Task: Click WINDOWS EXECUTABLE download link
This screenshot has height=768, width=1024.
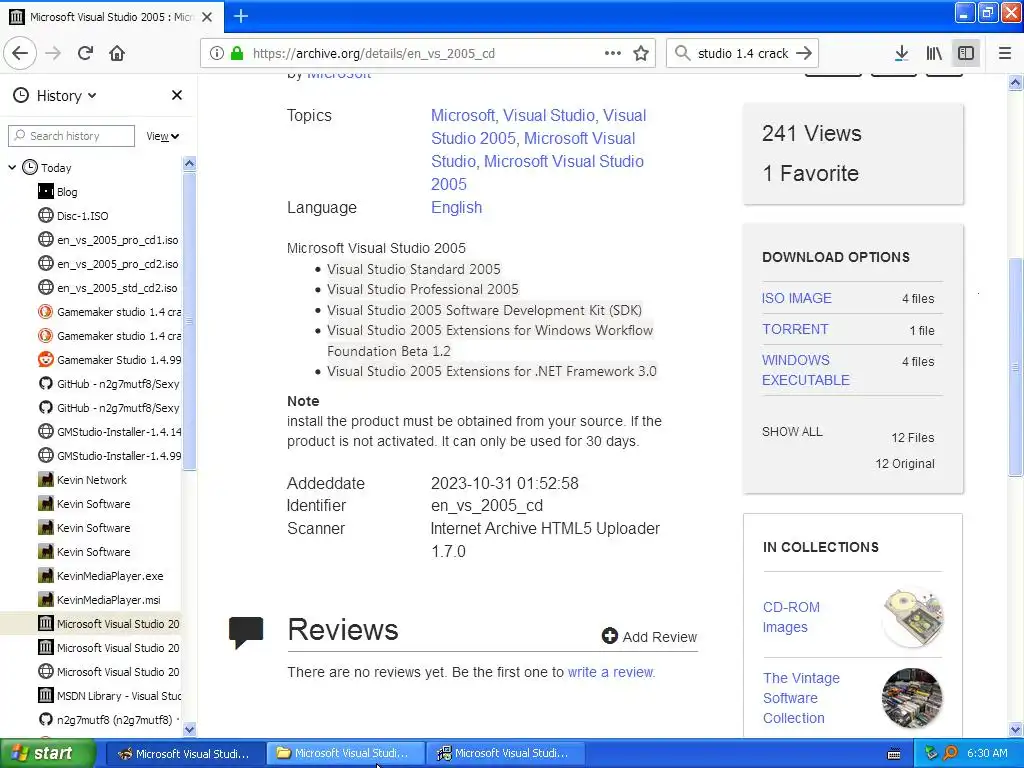Action: click(x=805, y=370)
